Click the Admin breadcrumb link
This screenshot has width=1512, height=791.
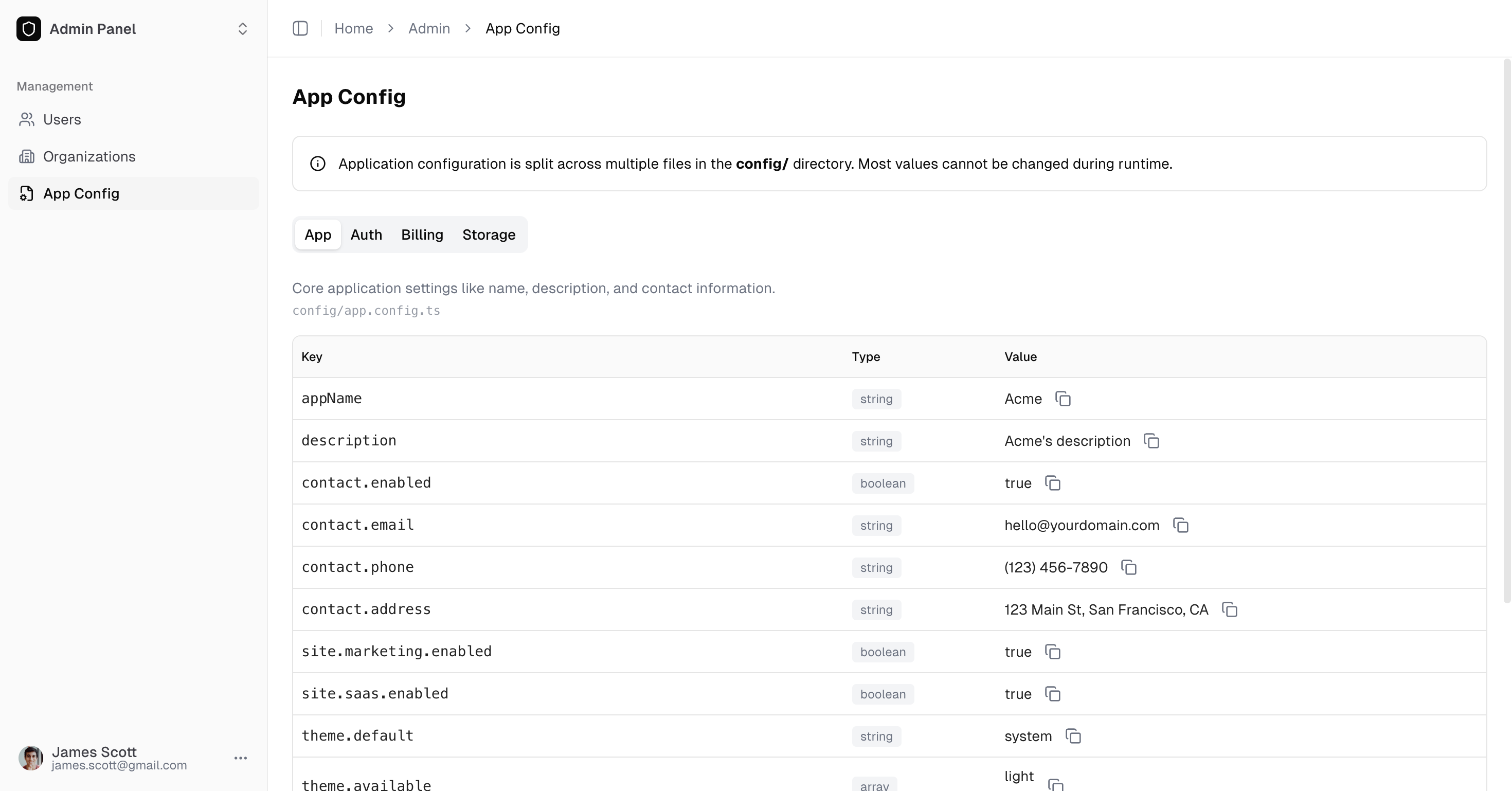point(428,28)
